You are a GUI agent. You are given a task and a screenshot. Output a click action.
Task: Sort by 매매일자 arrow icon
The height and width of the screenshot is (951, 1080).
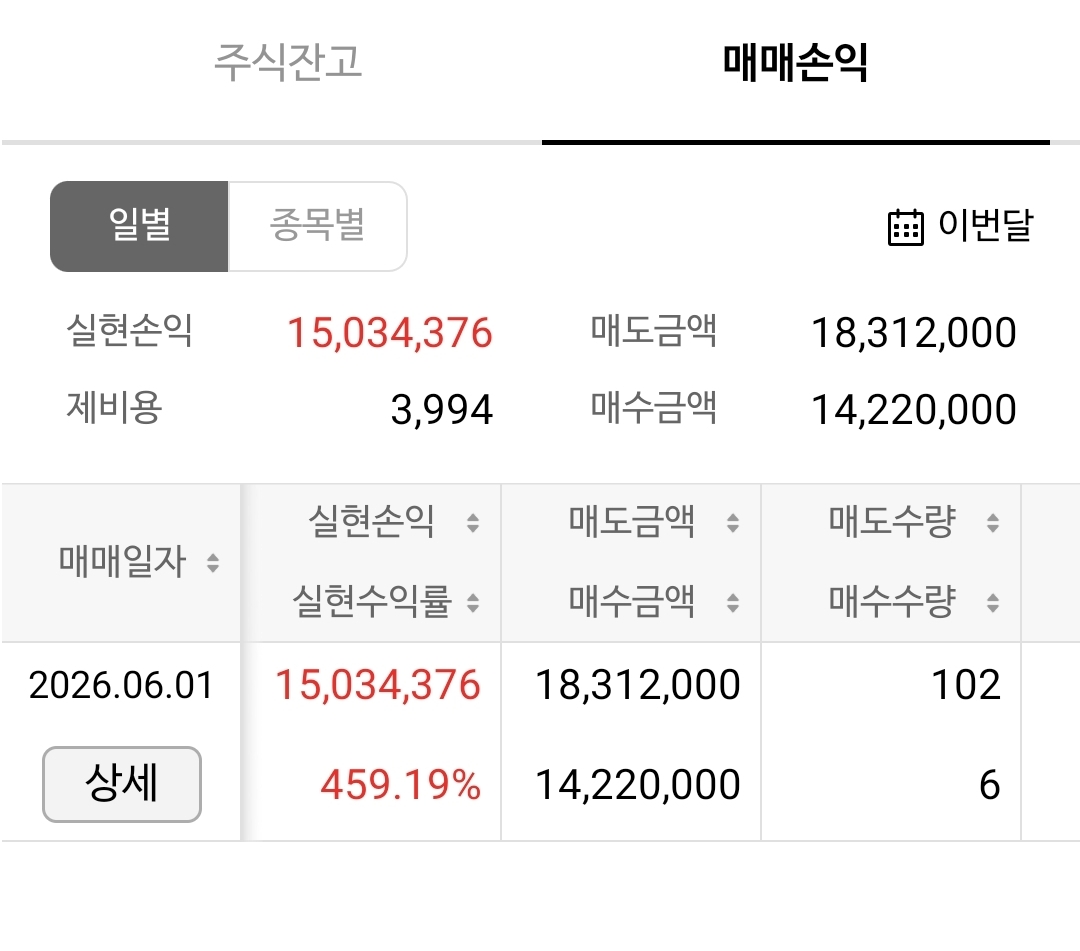pos(213,563)
